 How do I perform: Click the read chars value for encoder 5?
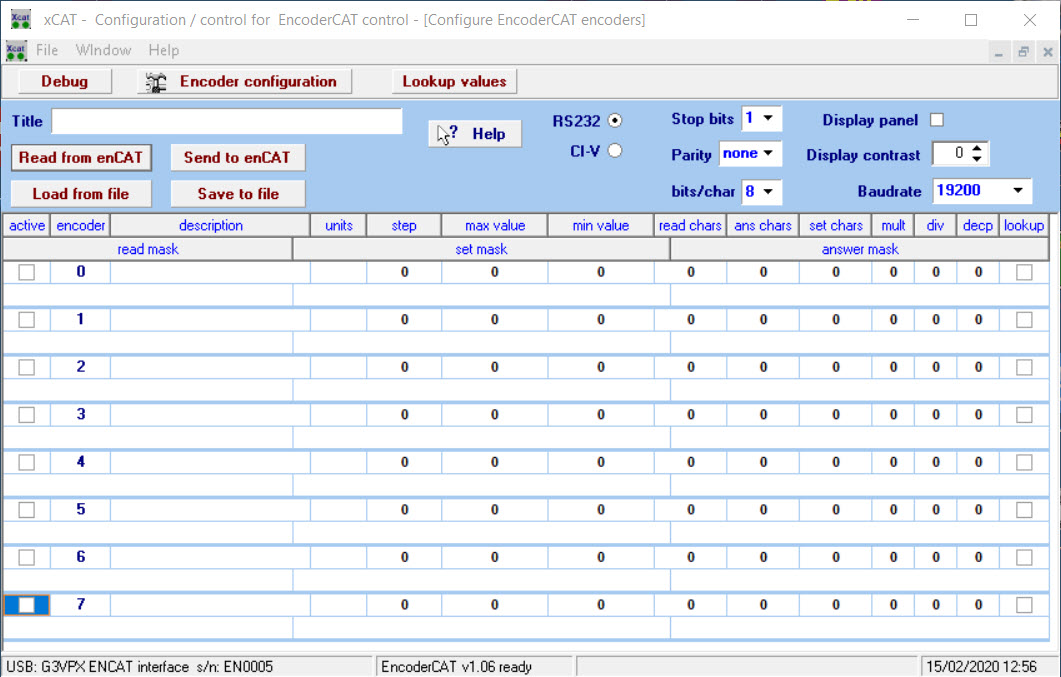tap(690, 509)
